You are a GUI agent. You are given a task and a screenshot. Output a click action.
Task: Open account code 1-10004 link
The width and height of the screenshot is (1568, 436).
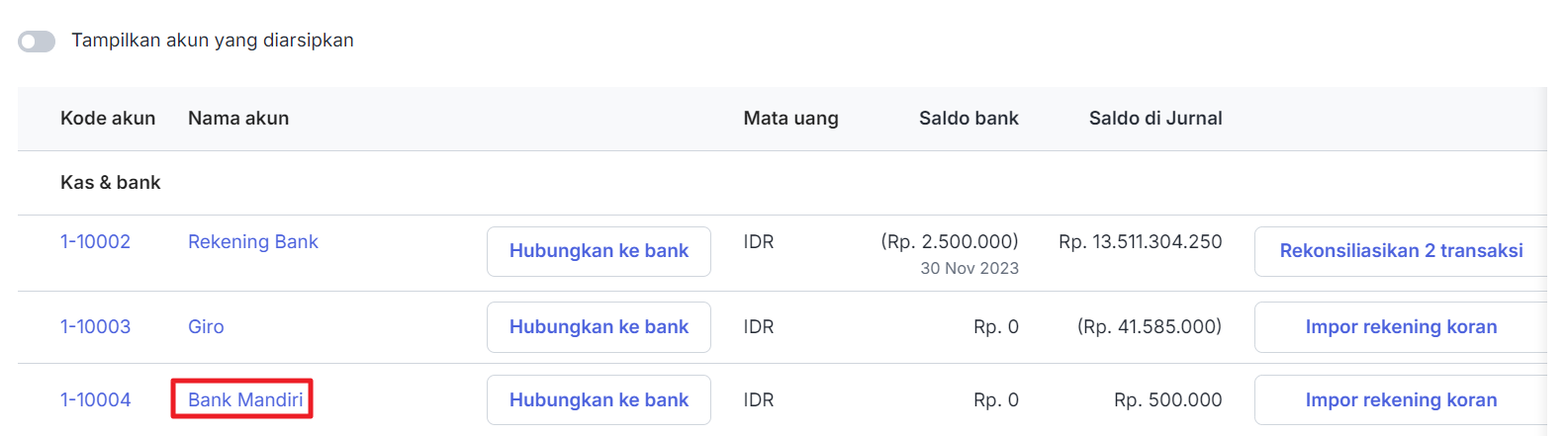click(x=95, y=399)
